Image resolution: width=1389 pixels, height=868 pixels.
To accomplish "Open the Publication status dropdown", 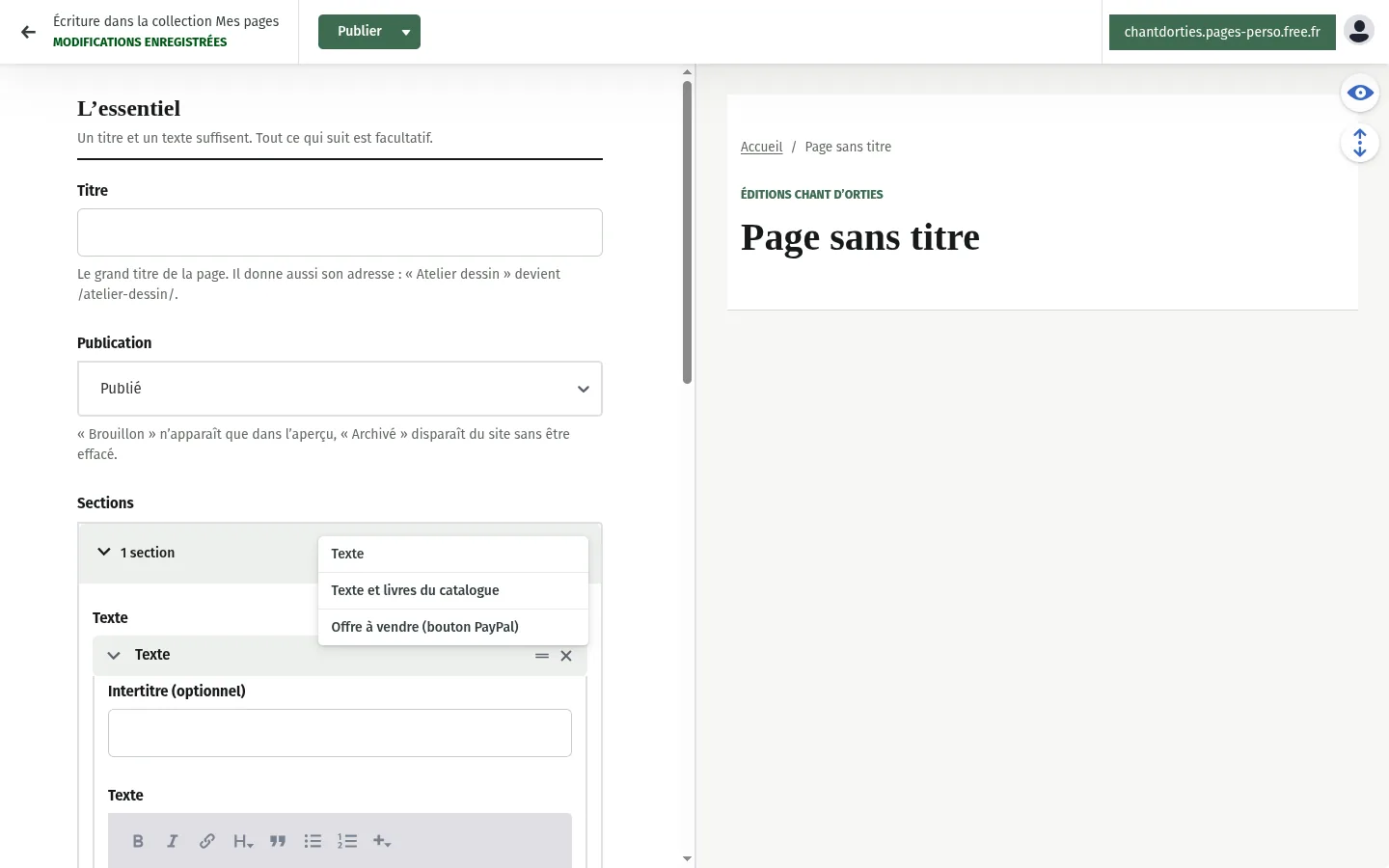I will pyautogui.click(x=340, y=389).
